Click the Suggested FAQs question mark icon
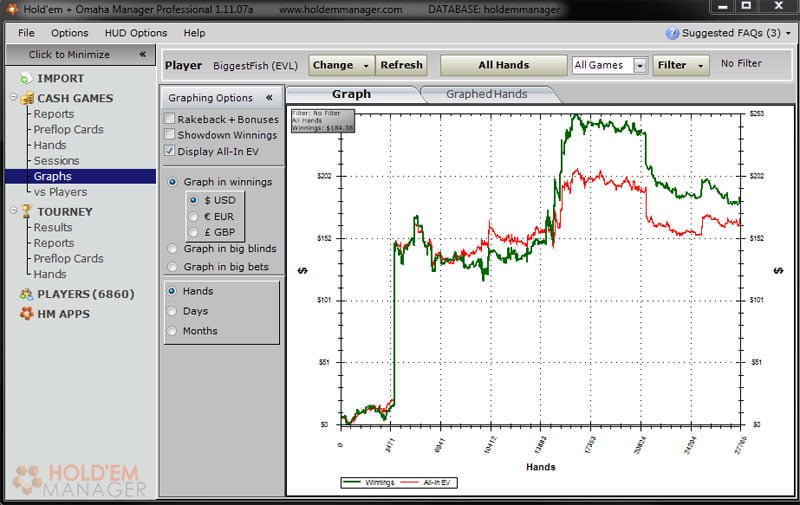Image resolution: width=800 pixels, height=505 pixels. pos(672,33)
